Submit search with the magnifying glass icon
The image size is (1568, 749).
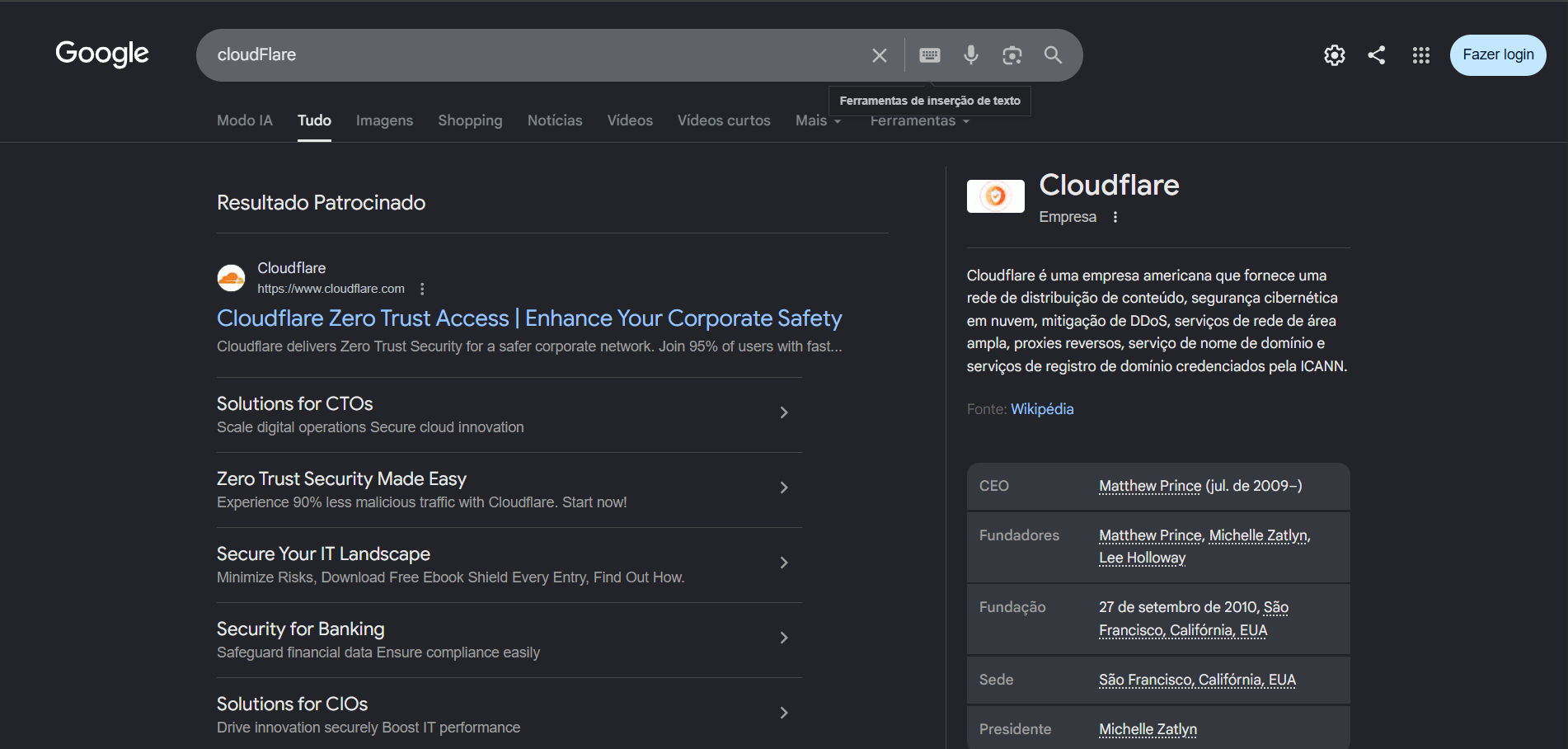pos(1053,55)
